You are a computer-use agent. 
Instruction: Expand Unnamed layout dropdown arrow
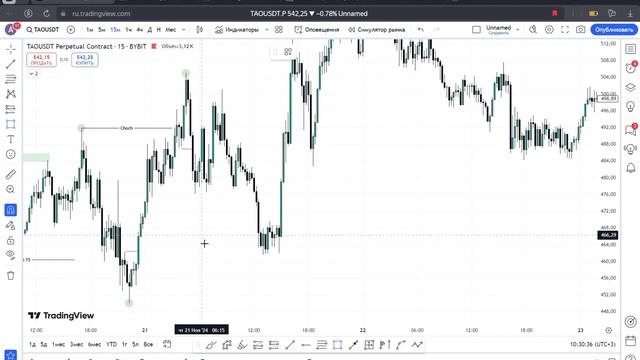coord(518,29)
